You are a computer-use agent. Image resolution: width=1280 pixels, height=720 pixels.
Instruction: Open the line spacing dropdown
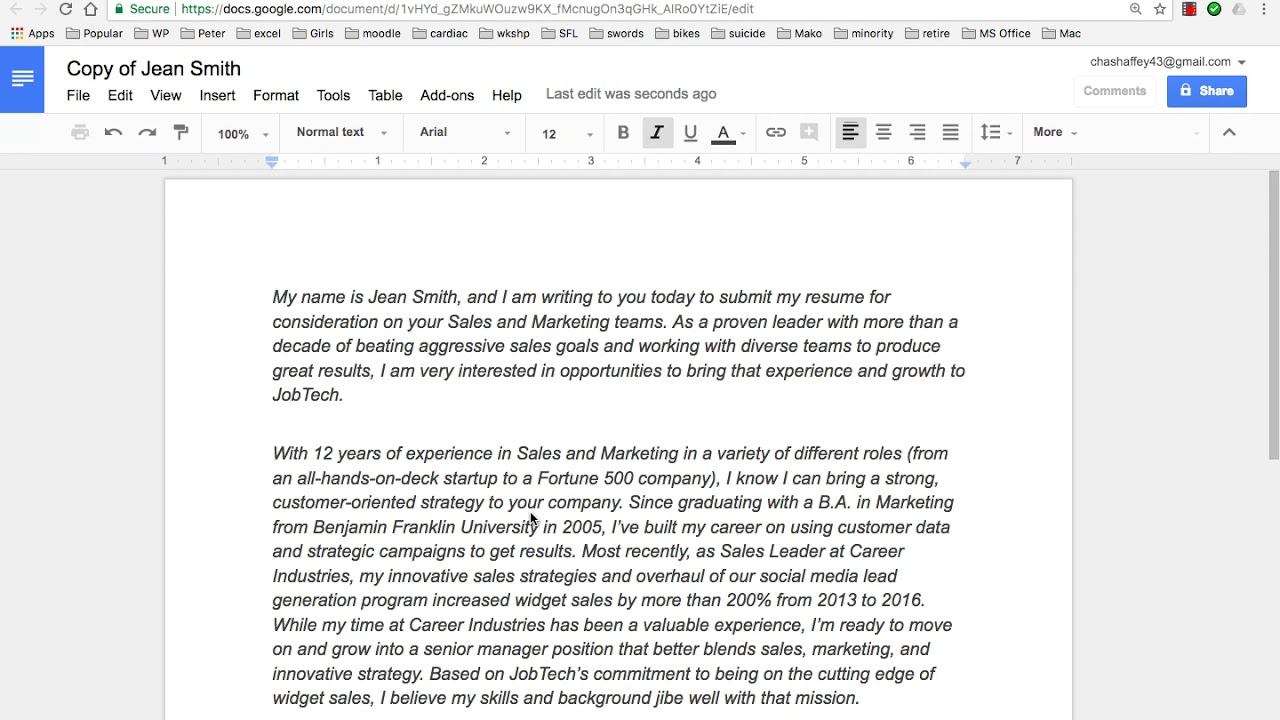click(x=996, y=132)
